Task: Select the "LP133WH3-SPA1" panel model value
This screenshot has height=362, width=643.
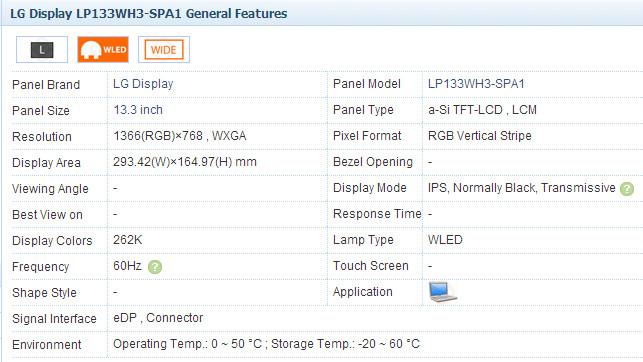Action: [x=476, y=84]
